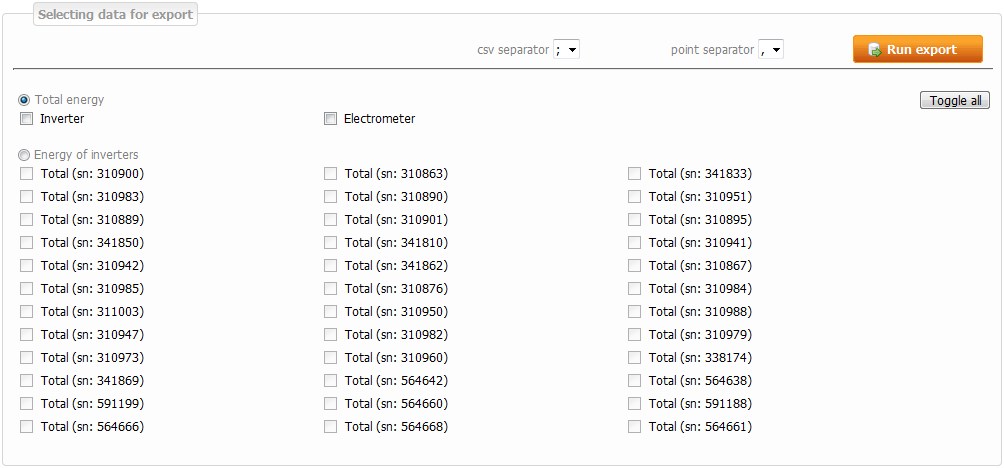Check the Inverter checkbox
The image size is (1004, 468).
click(x=27, y=119)
